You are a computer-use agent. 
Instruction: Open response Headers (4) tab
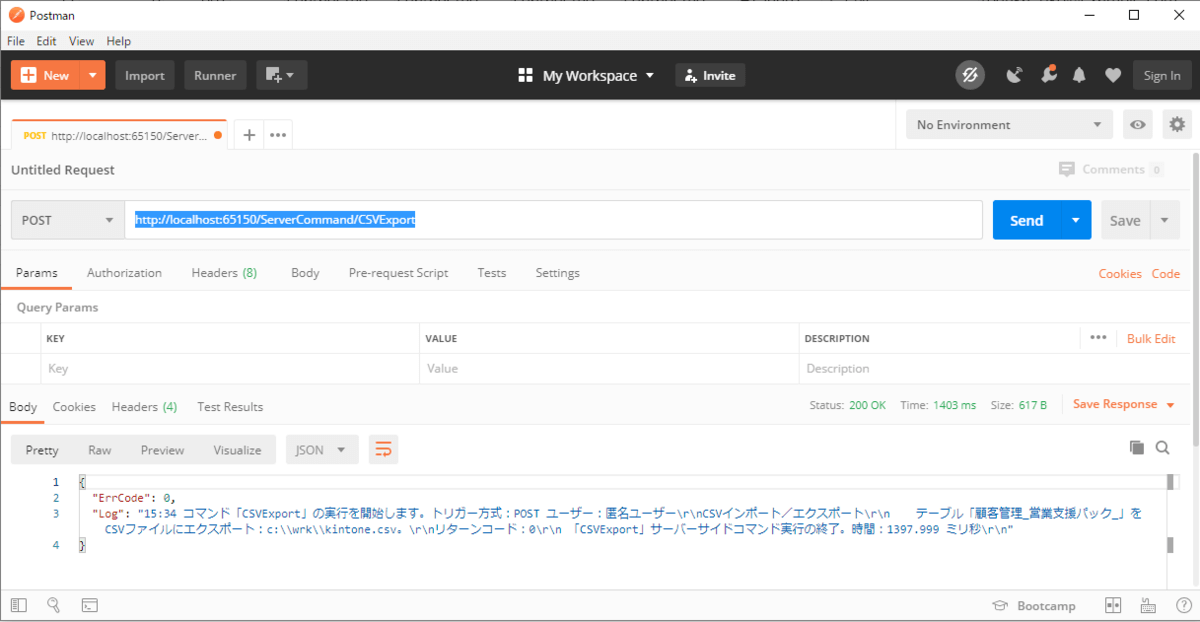[x=145, y=407]
